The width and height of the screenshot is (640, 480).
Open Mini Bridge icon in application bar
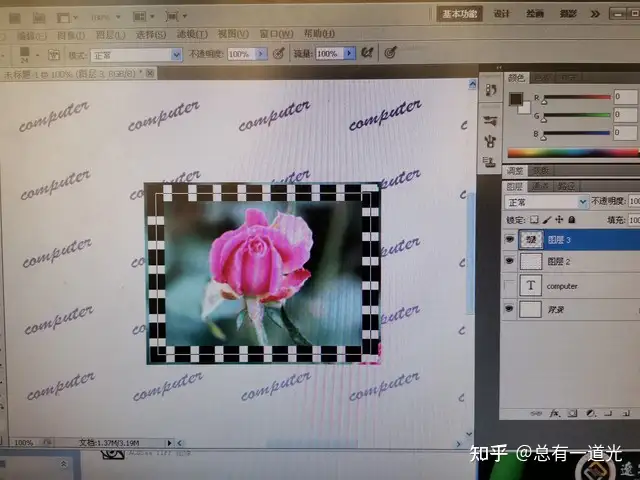(x=39, y=18)
